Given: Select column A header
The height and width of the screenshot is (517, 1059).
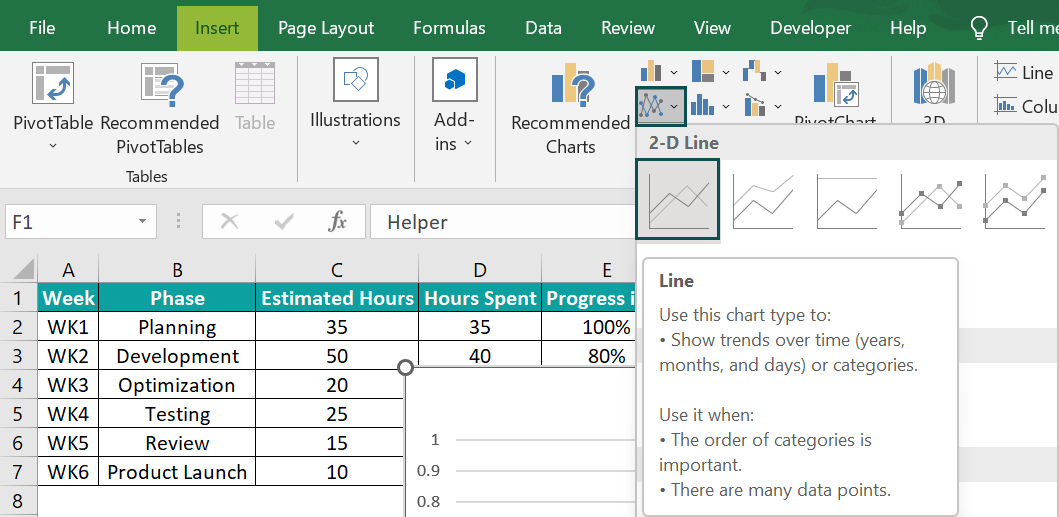Looking at the screenshot, I should (x=68, y=270).
